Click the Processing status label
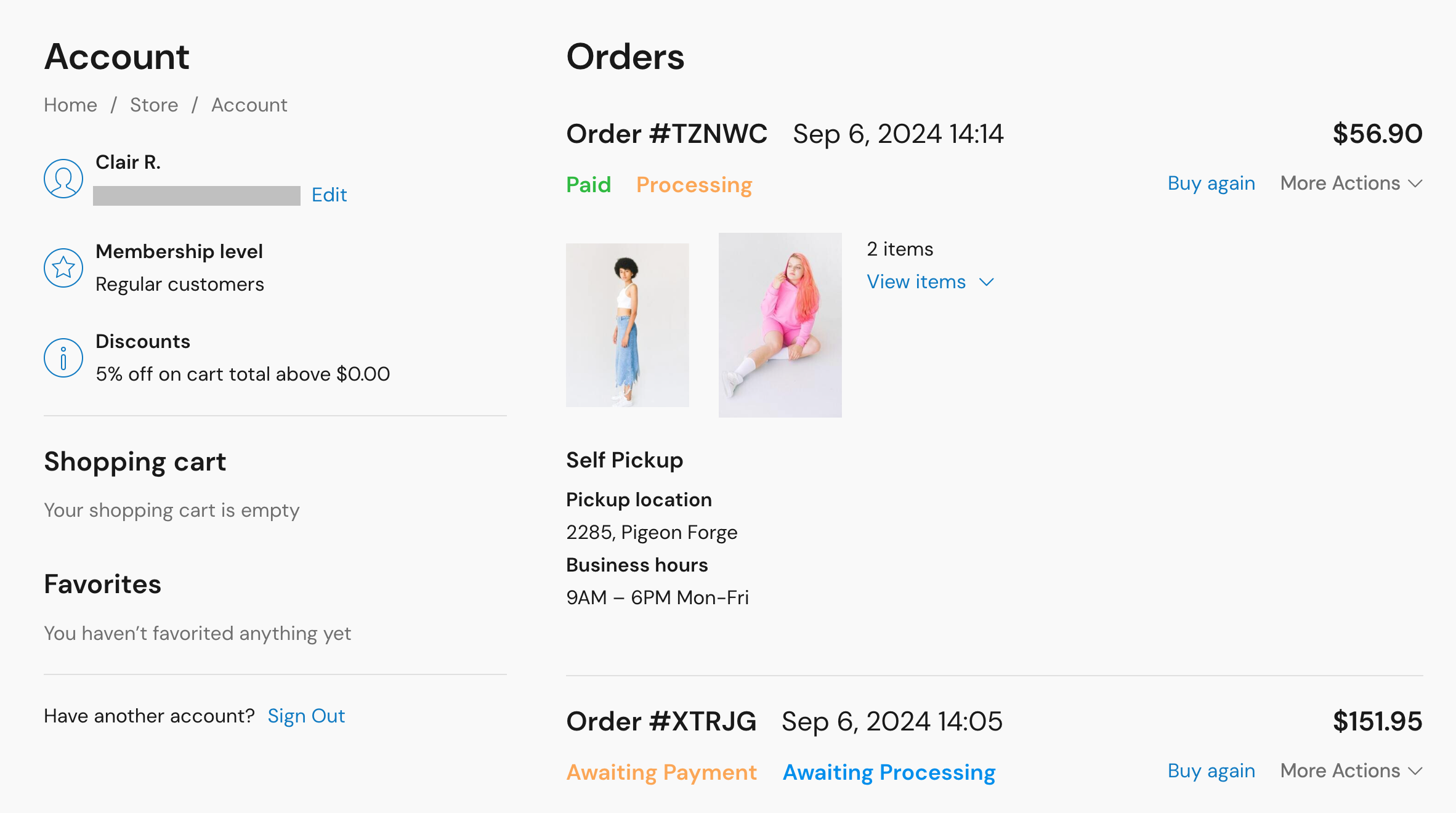Viewport: 1456px width, 813px height. [x=694, y=185]
